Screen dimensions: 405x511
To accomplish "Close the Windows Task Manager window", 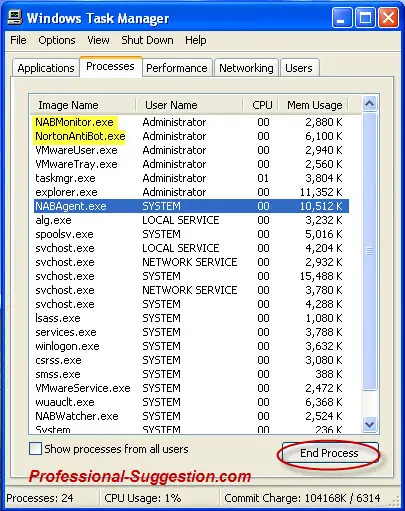I will tap(388, 18).
